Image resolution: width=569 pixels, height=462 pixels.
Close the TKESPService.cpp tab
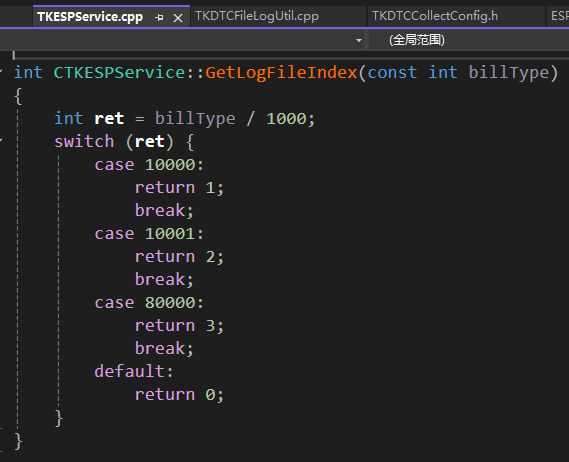click(x=178, y=17)
